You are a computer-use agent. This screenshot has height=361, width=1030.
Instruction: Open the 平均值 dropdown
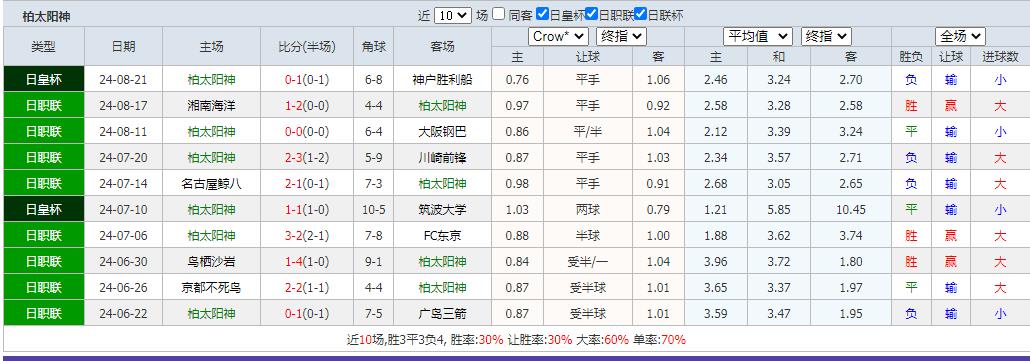pyautogui.click(x=758, y=37)
